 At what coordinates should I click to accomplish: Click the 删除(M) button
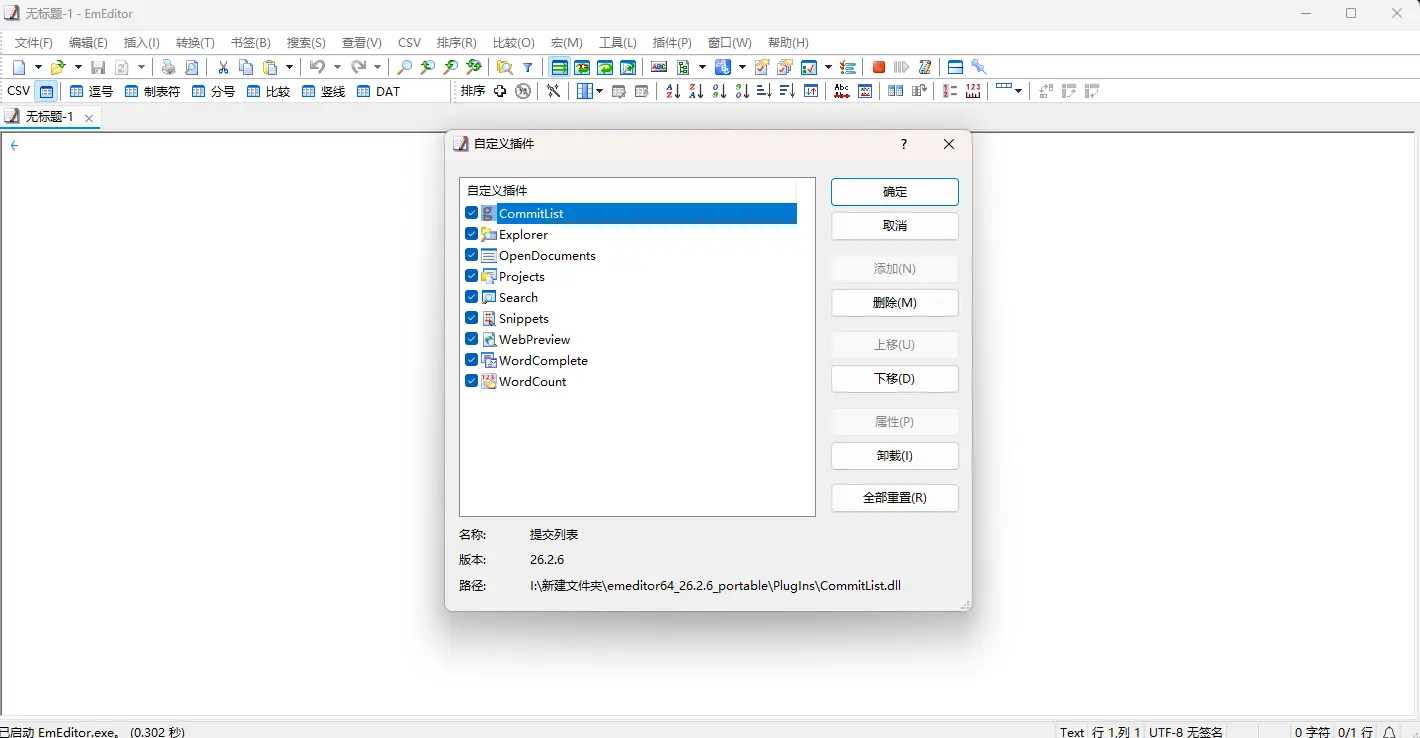(x=895, y=303)
